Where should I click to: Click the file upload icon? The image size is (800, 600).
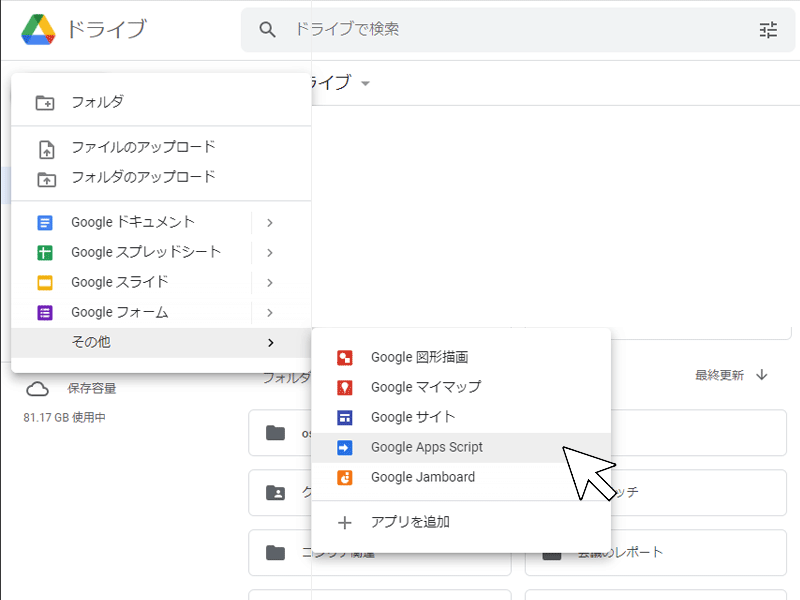(46, 149)
